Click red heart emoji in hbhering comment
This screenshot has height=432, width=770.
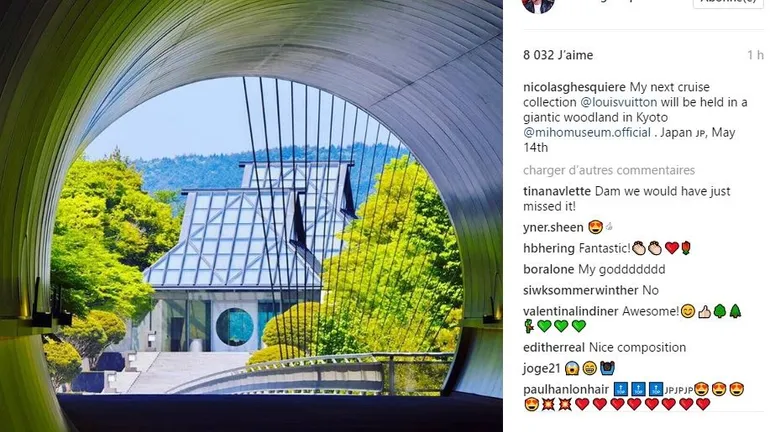click(x=672, y=248)
